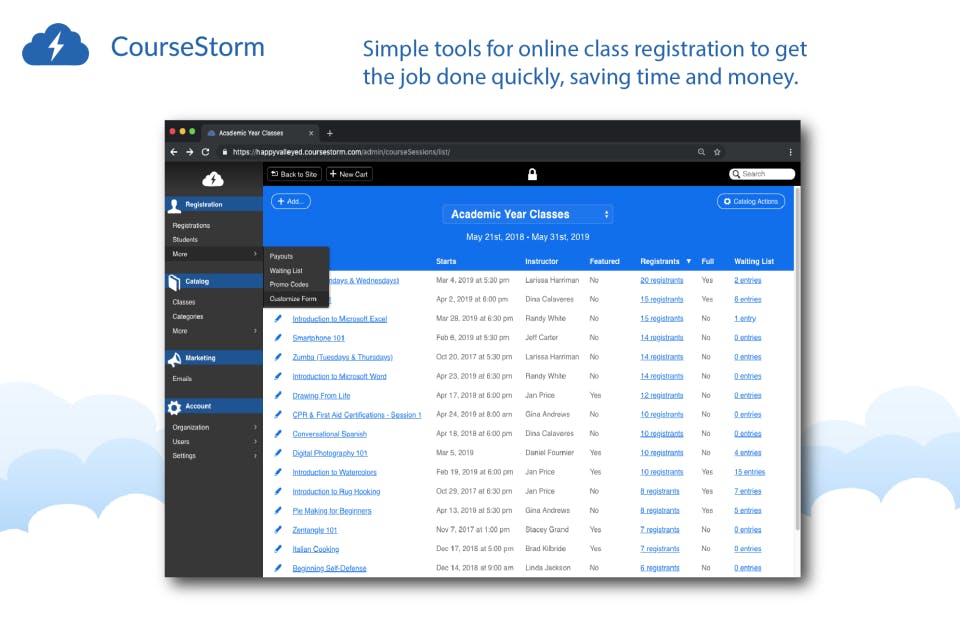Open Categories in the sidebar
The width and height of the screenshot is (960, 630).
pos(187,317)
